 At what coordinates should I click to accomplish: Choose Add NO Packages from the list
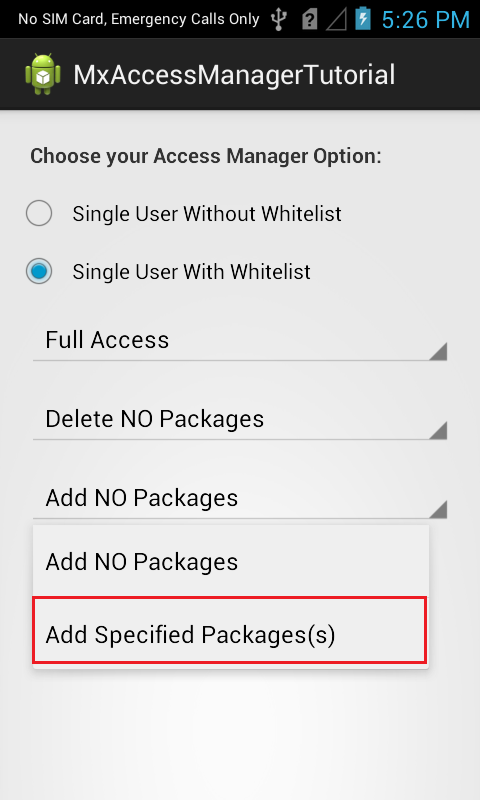pos(231,561)
